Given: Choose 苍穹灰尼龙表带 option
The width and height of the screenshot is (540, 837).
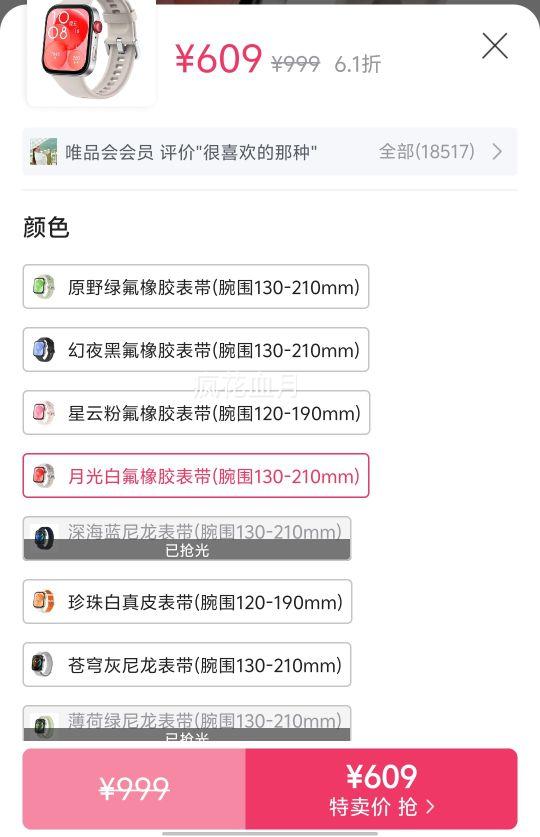Looking at the screenshot, I should pyautogui.click(x=187, y=665).
